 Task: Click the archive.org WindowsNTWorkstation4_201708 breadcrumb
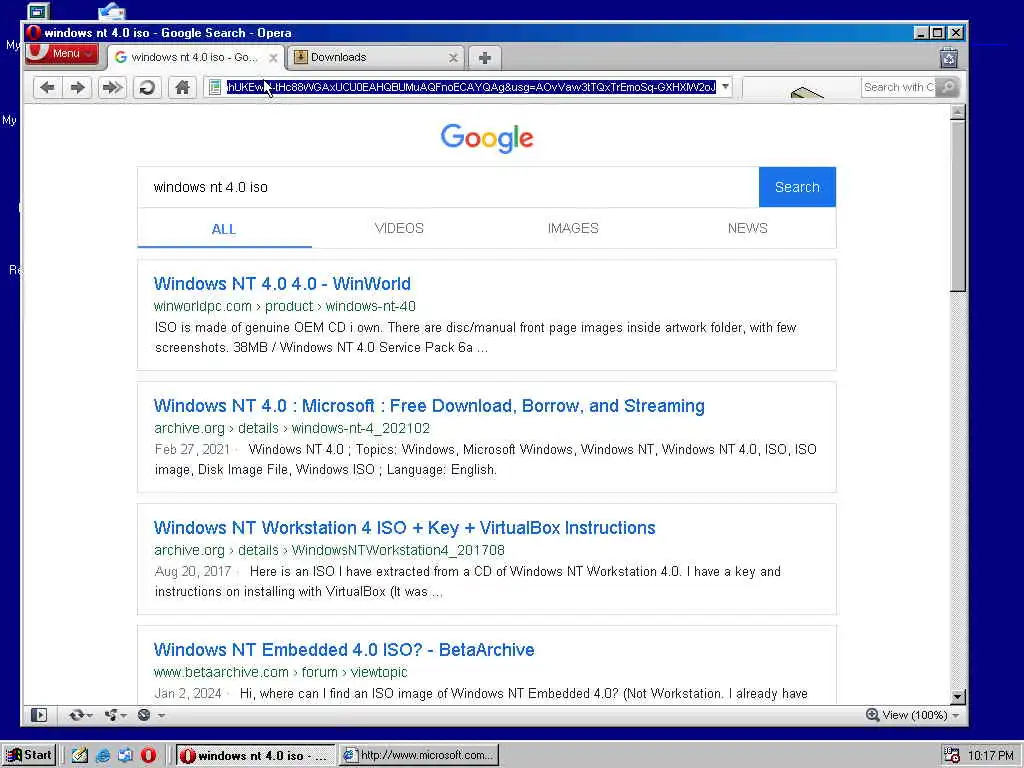[x=329, y=551]
